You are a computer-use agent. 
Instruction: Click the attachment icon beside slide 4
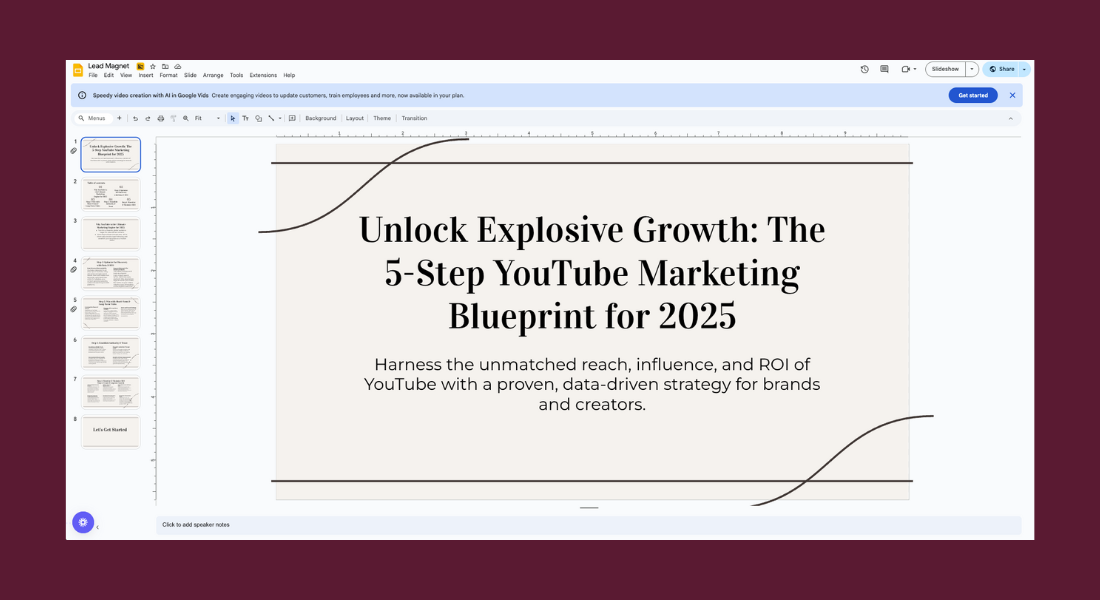[x=74, y=269]
